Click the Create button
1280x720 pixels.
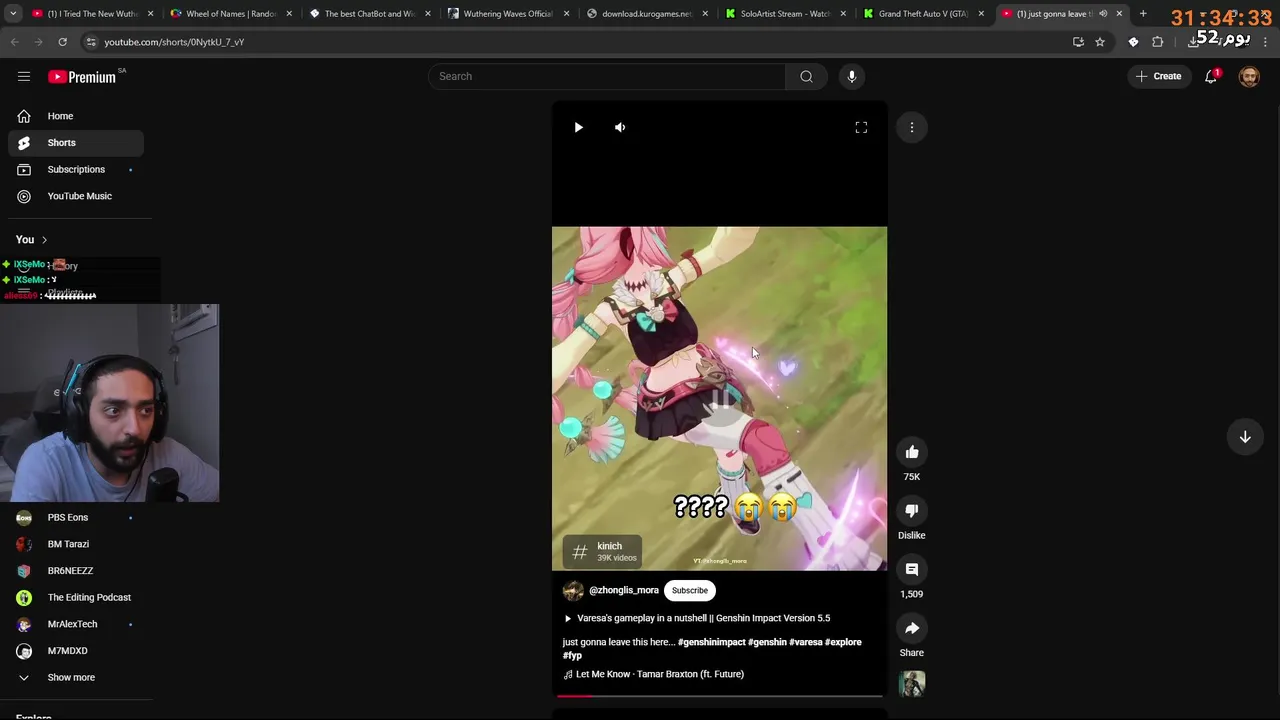pos(1159,76)
